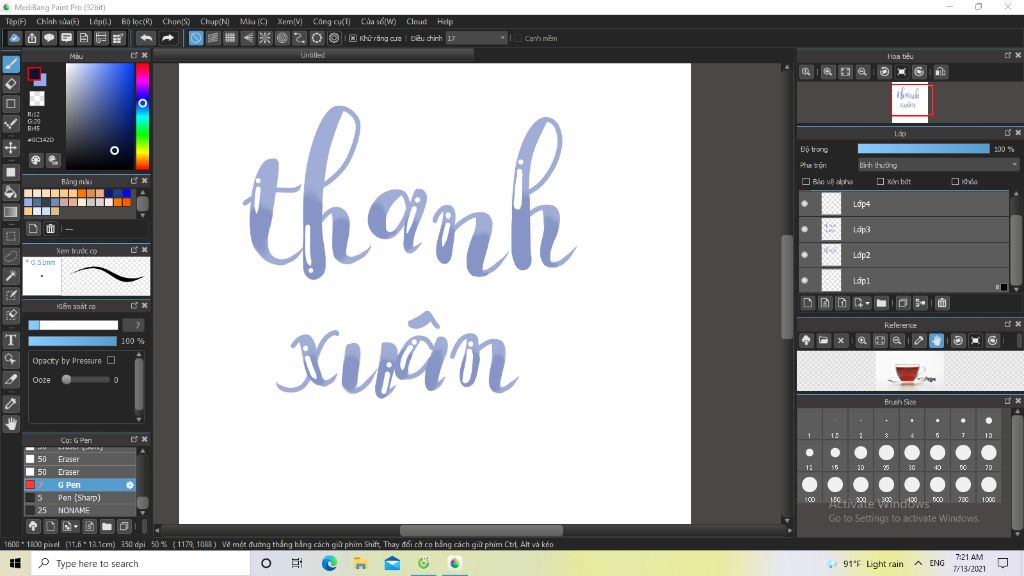Choose Pen (Sharp) brush in list
1024x576 pixels.
click(x=80, y=498)
